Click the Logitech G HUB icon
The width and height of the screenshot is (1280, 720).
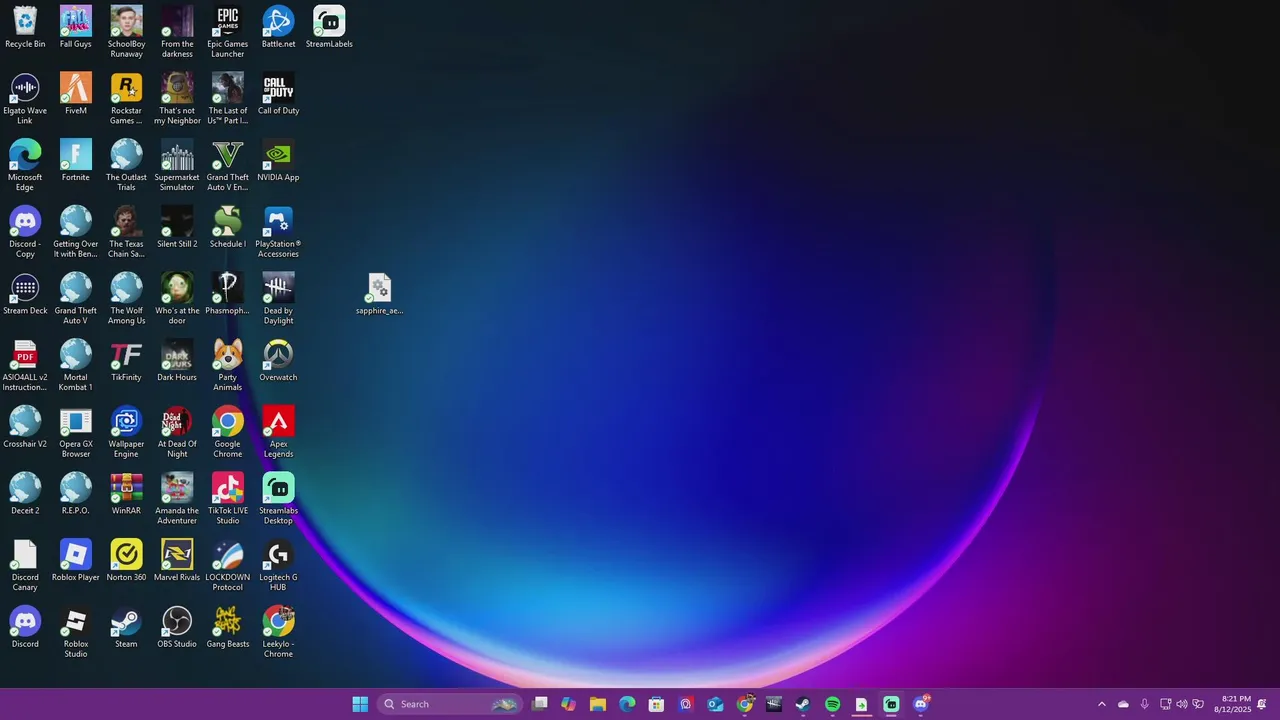pos(278,566)
